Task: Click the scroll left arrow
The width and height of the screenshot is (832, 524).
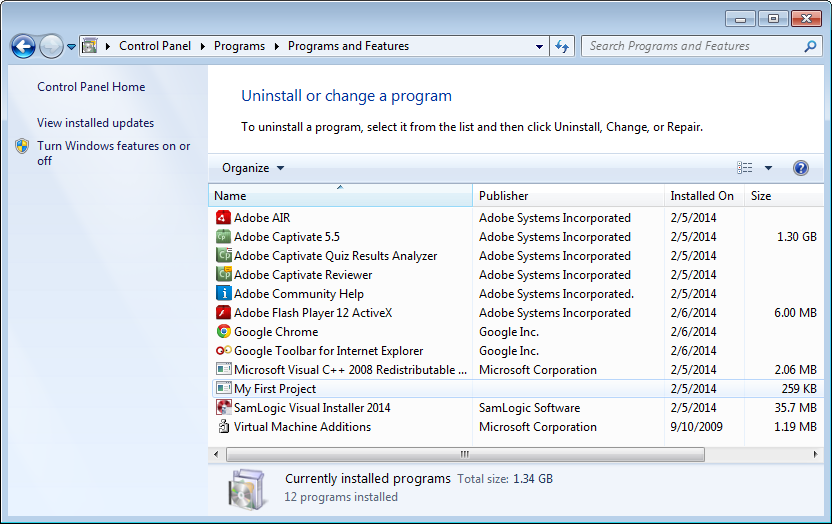Action: point(216,455)
